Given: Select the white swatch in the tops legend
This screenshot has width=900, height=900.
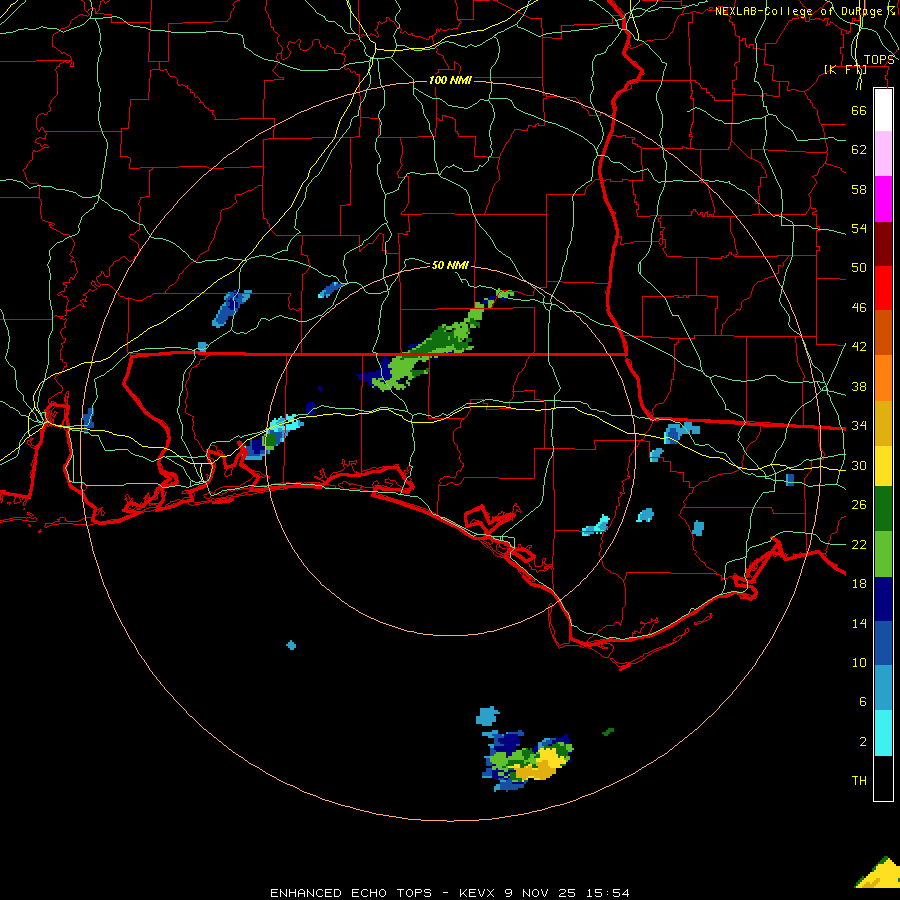Looking at the screenshot, I should pos(883,110).
